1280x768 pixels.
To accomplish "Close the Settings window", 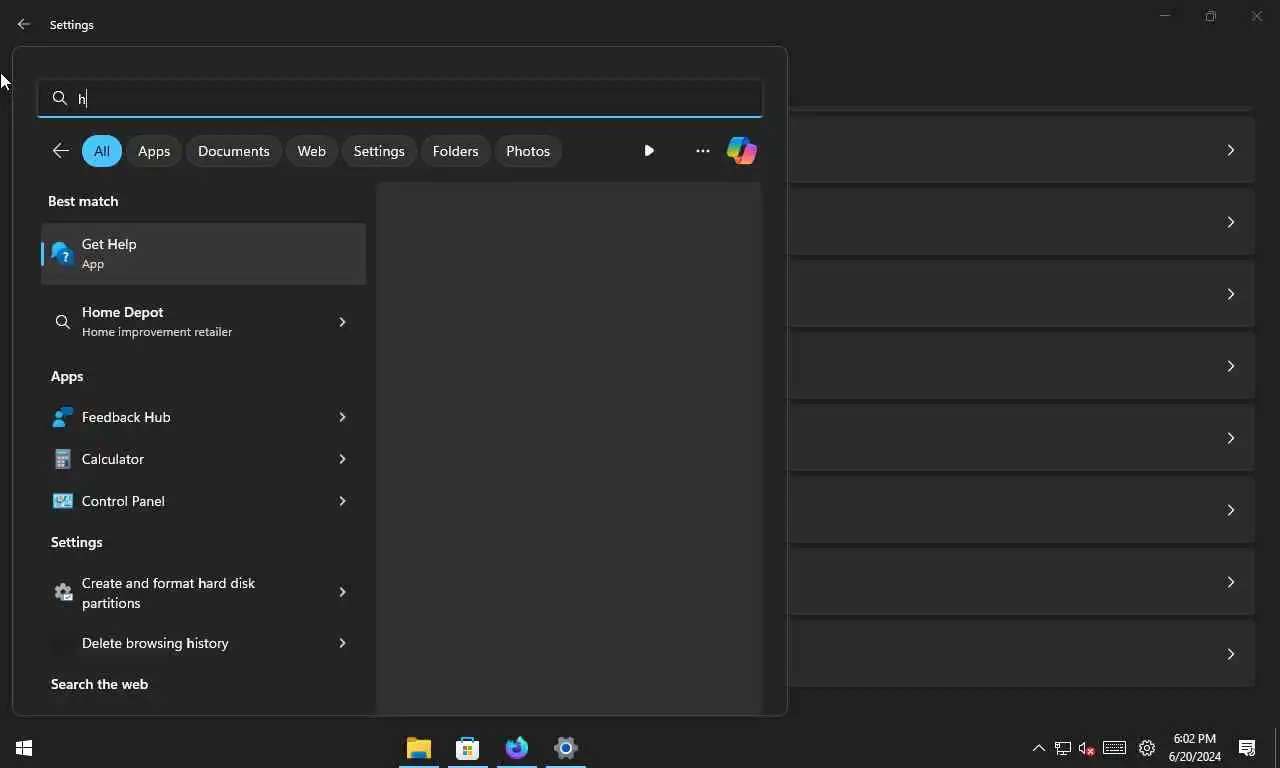I will 1257,16.
